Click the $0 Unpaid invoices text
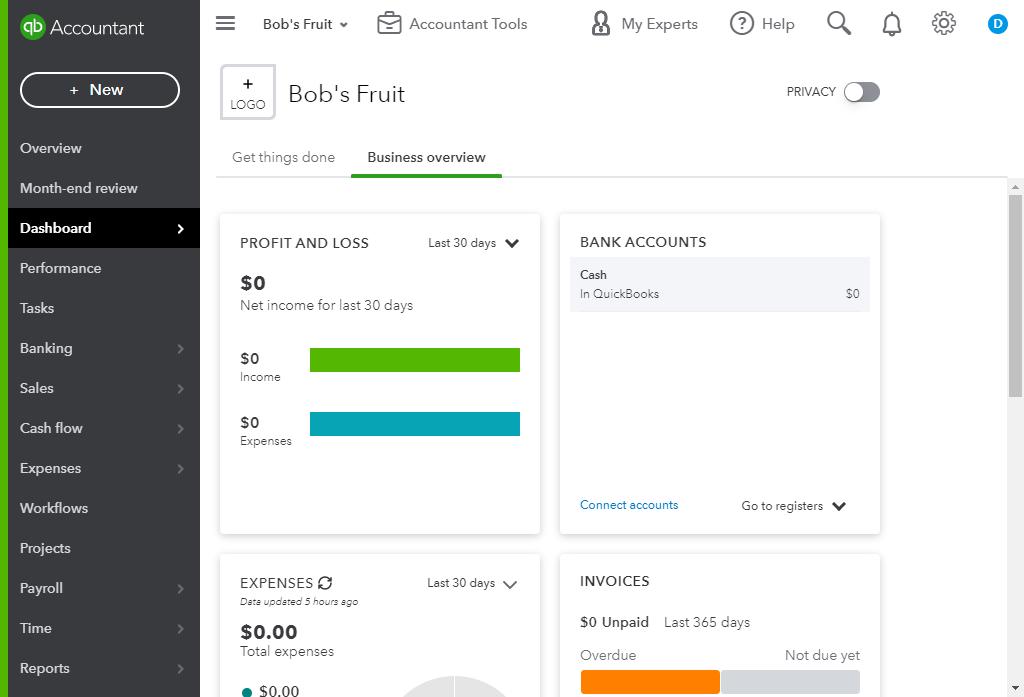 click(x=615, y=623)
